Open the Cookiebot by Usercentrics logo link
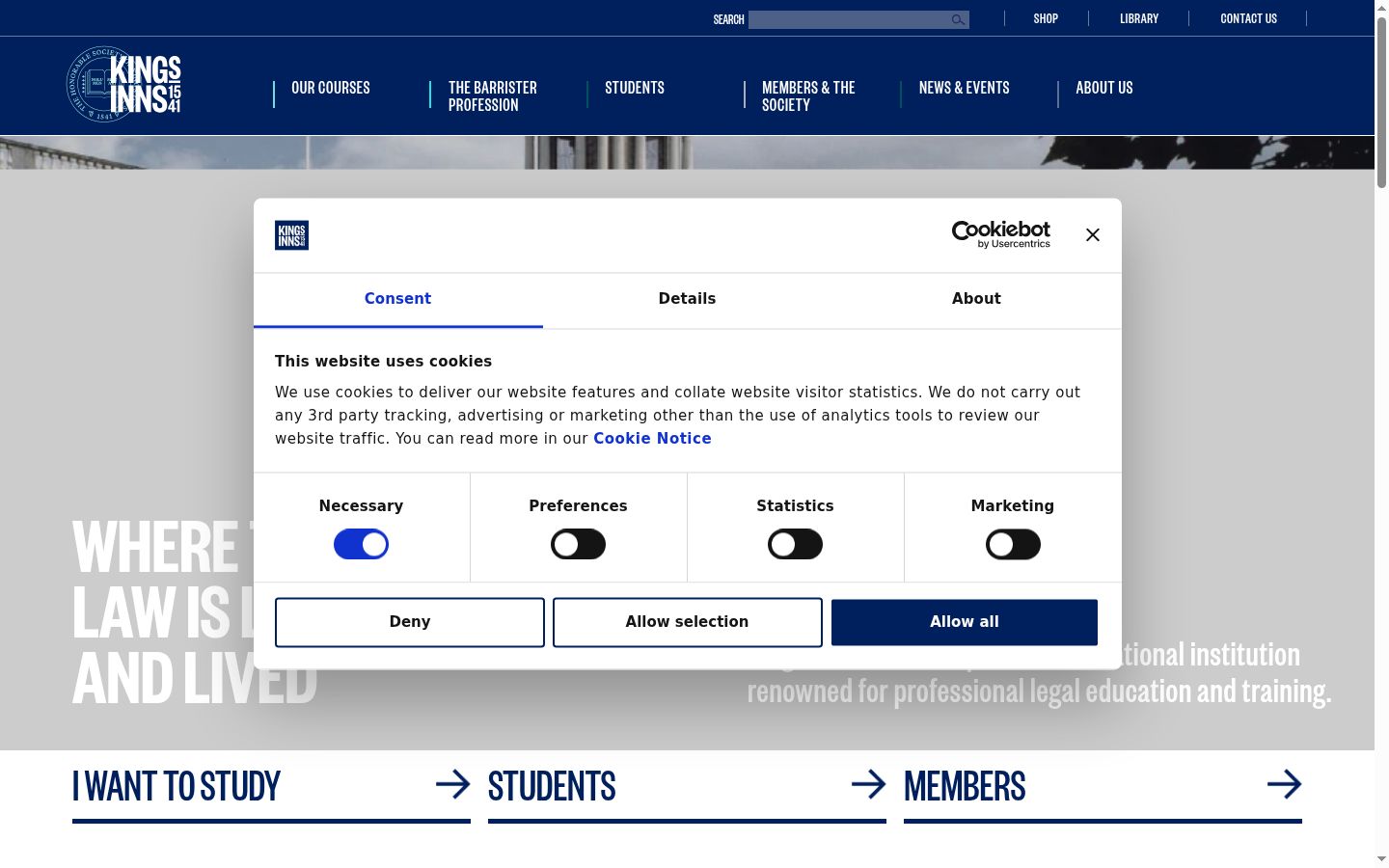The image size is (1389, 868). [x=1000, y=234]
